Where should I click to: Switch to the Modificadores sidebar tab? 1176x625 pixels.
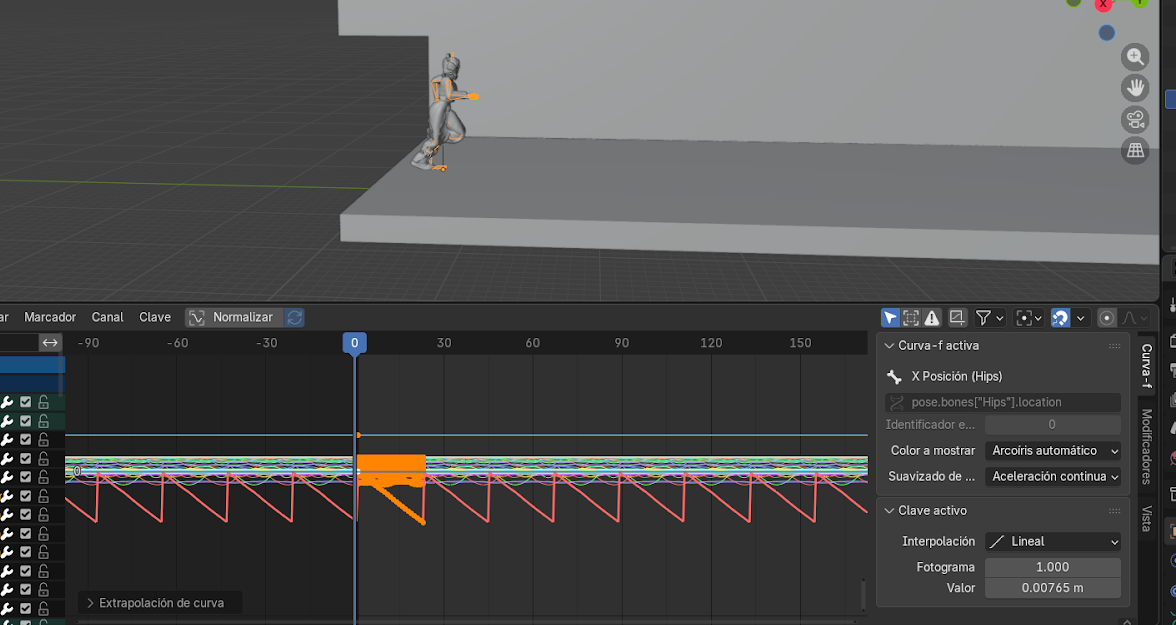click(1147, 446)
